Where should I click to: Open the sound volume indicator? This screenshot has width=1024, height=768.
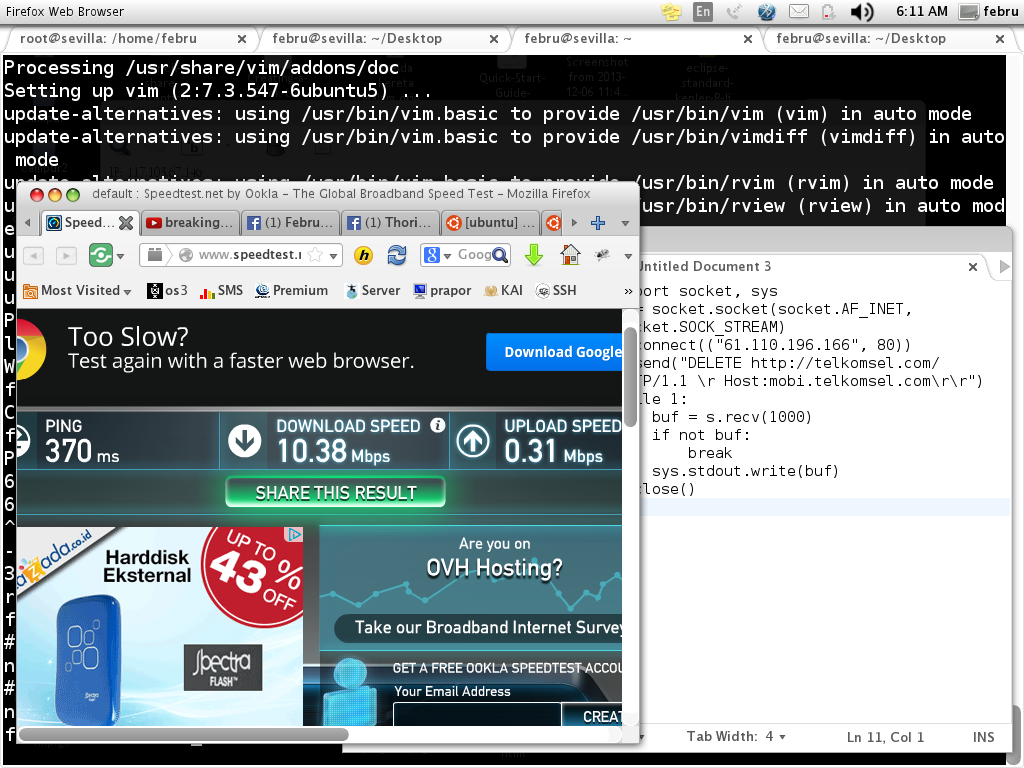[862, 12]
